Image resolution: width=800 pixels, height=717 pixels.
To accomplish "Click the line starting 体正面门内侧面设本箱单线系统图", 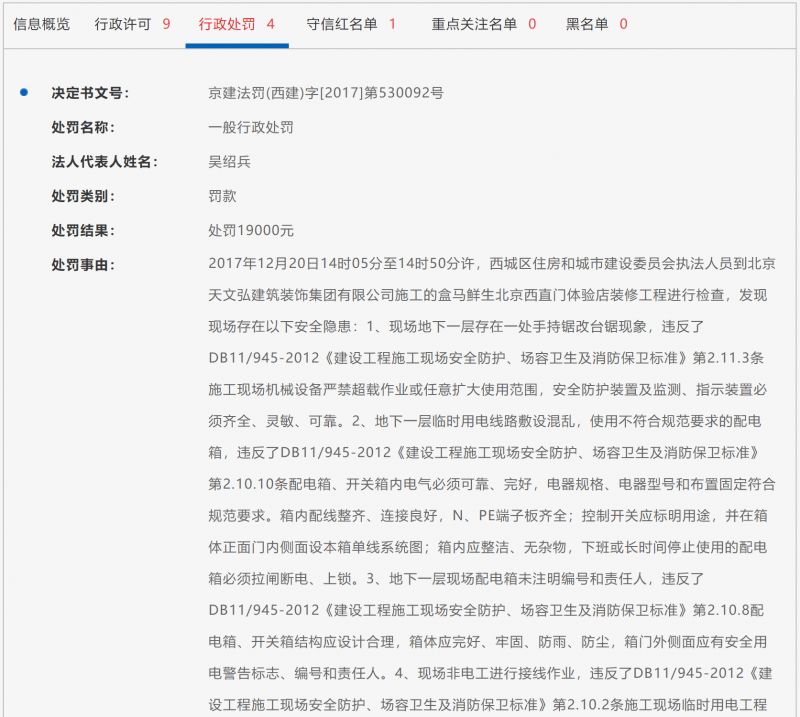I will [487, 547].
